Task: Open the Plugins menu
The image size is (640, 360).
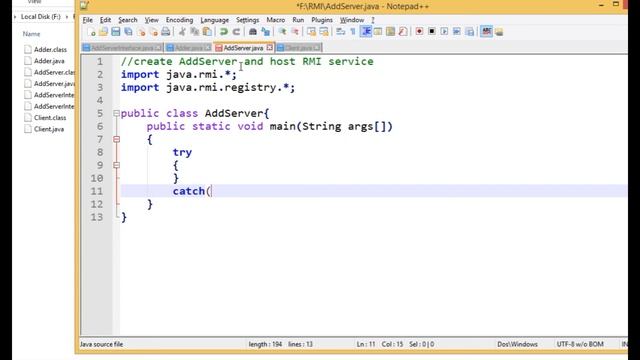Action: 322,20
